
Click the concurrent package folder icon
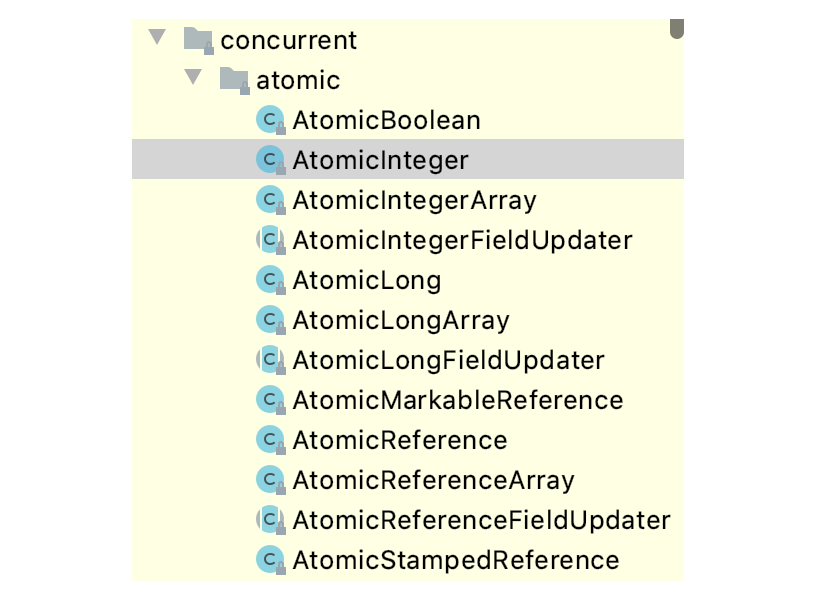198,40
